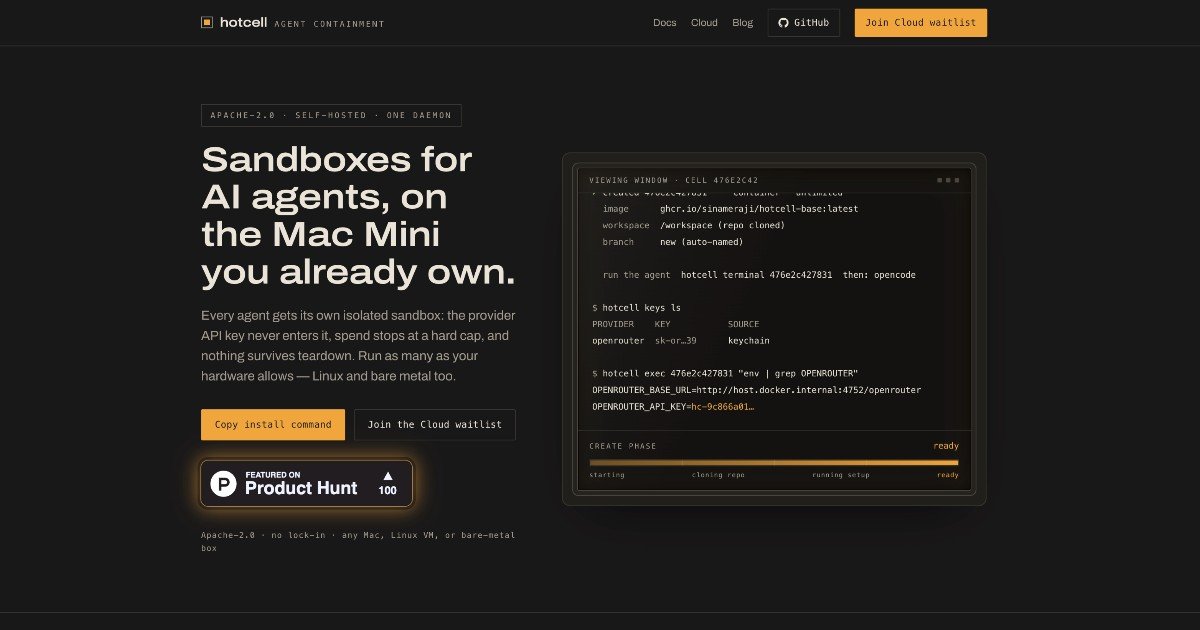This screenshot has width=1200, height=630.
Task: Click the cloning repo phase label
Action: click(x=718, y=475)
